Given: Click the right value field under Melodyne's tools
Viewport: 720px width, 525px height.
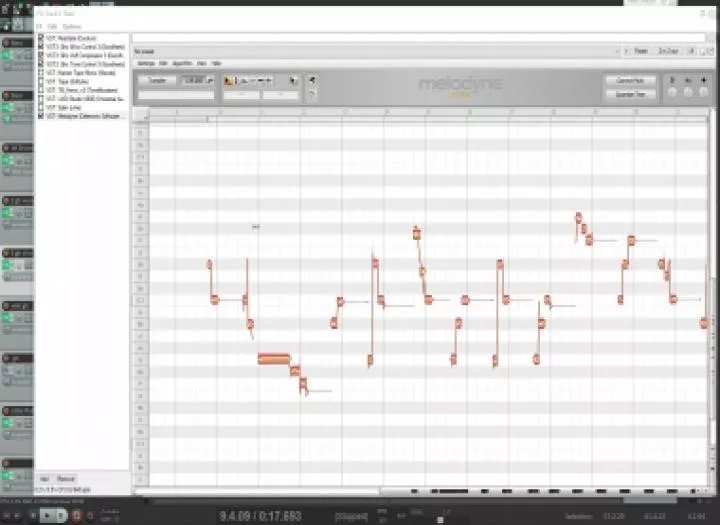Looking at the screenshot, I should pyautogui.click(x=280, y=95).
